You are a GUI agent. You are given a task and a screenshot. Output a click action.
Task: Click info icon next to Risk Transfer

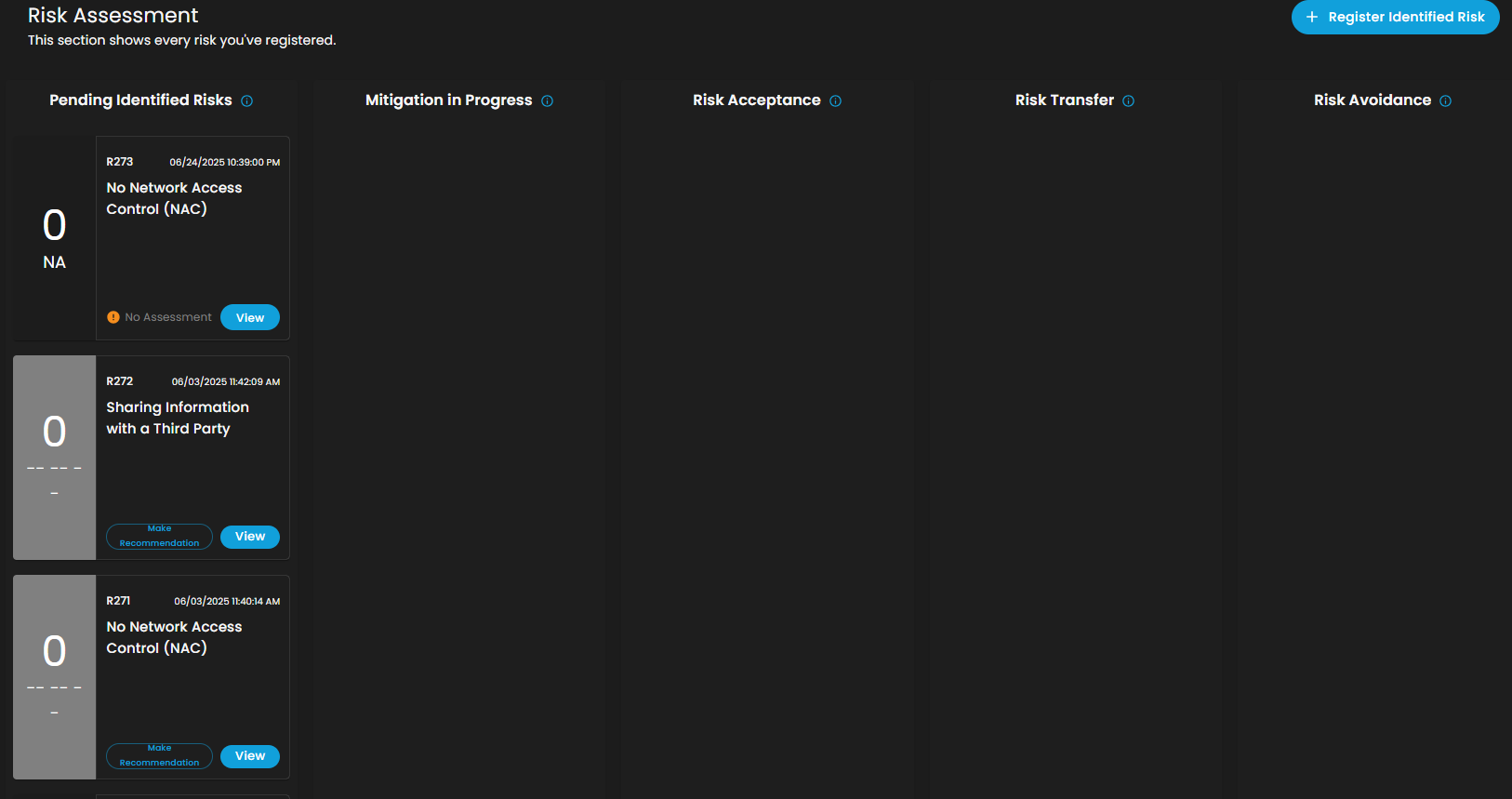1128,101
